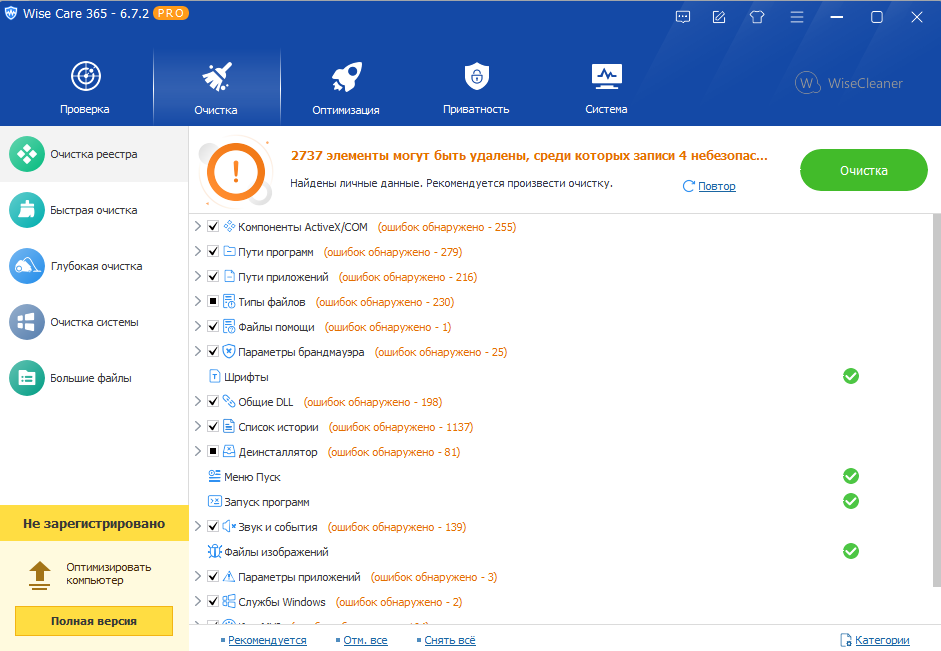Click the Пути приложений document icon
This screenshot has width=941, height=651.
229,276
